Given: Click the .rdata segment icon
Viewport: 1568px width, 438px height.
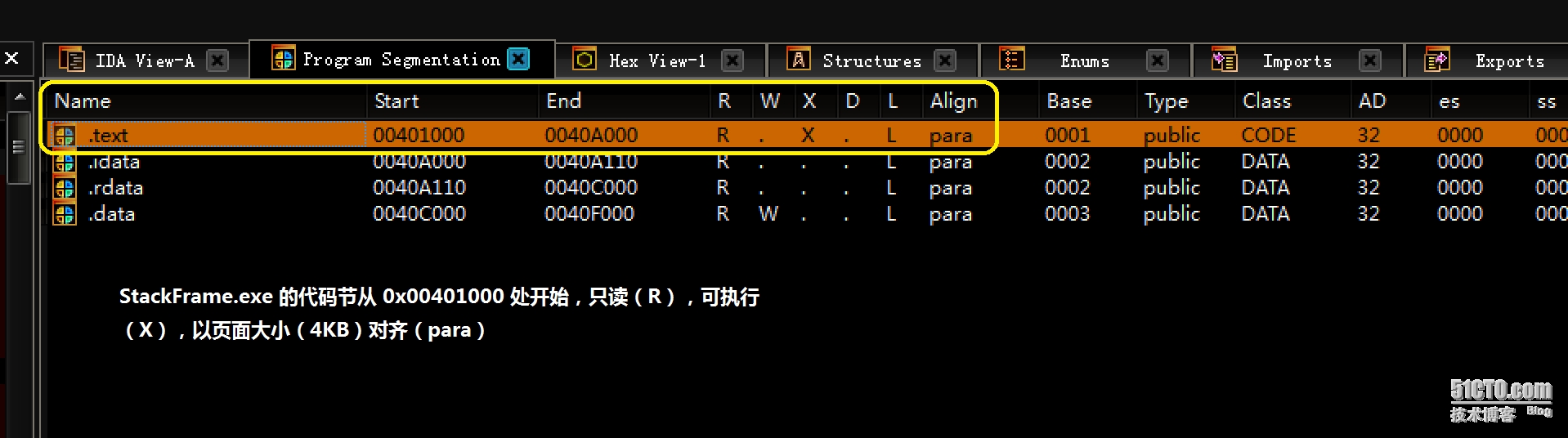Looking at the screenshot, I should 65,188.
